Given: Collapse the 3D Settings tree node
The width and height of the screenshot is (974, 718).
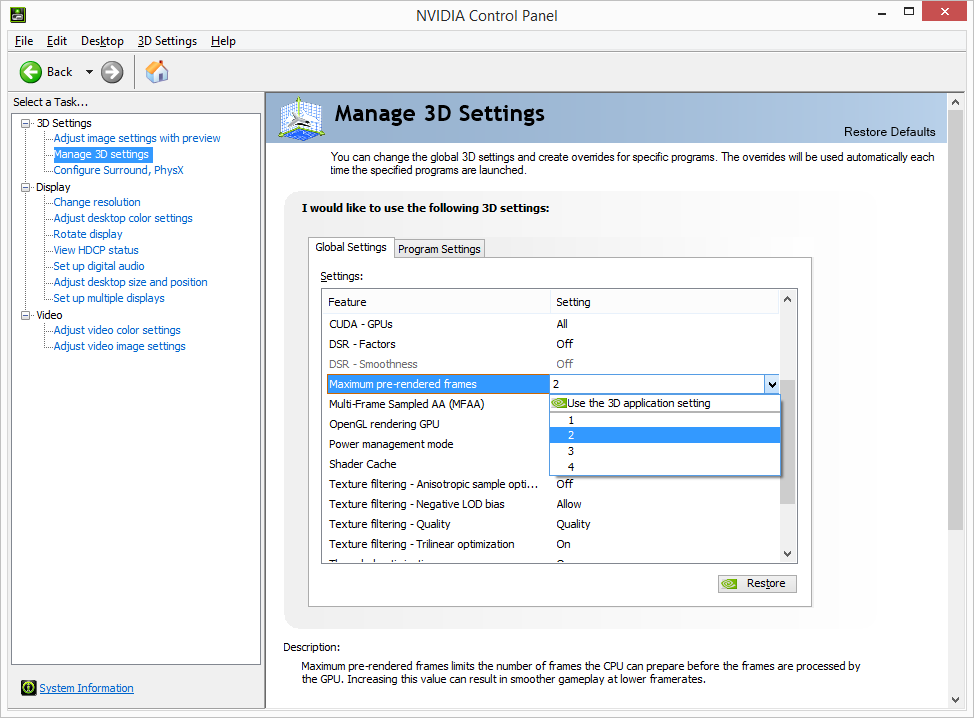Looking at the screenshot, I should 26,123.
